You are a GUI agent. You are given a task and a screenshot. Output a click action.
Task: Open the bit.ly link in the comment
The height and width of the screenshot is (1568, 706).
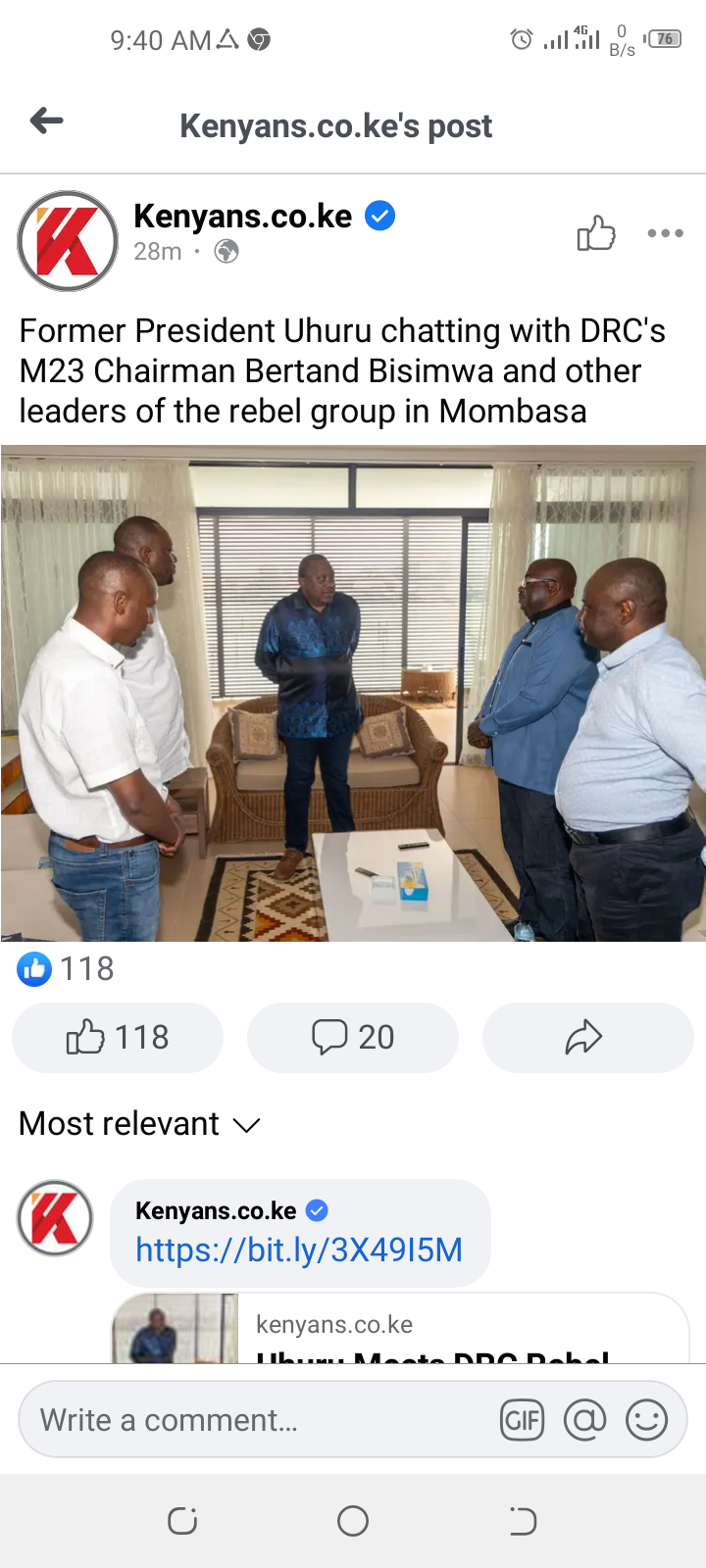[x=299, y=1250]
